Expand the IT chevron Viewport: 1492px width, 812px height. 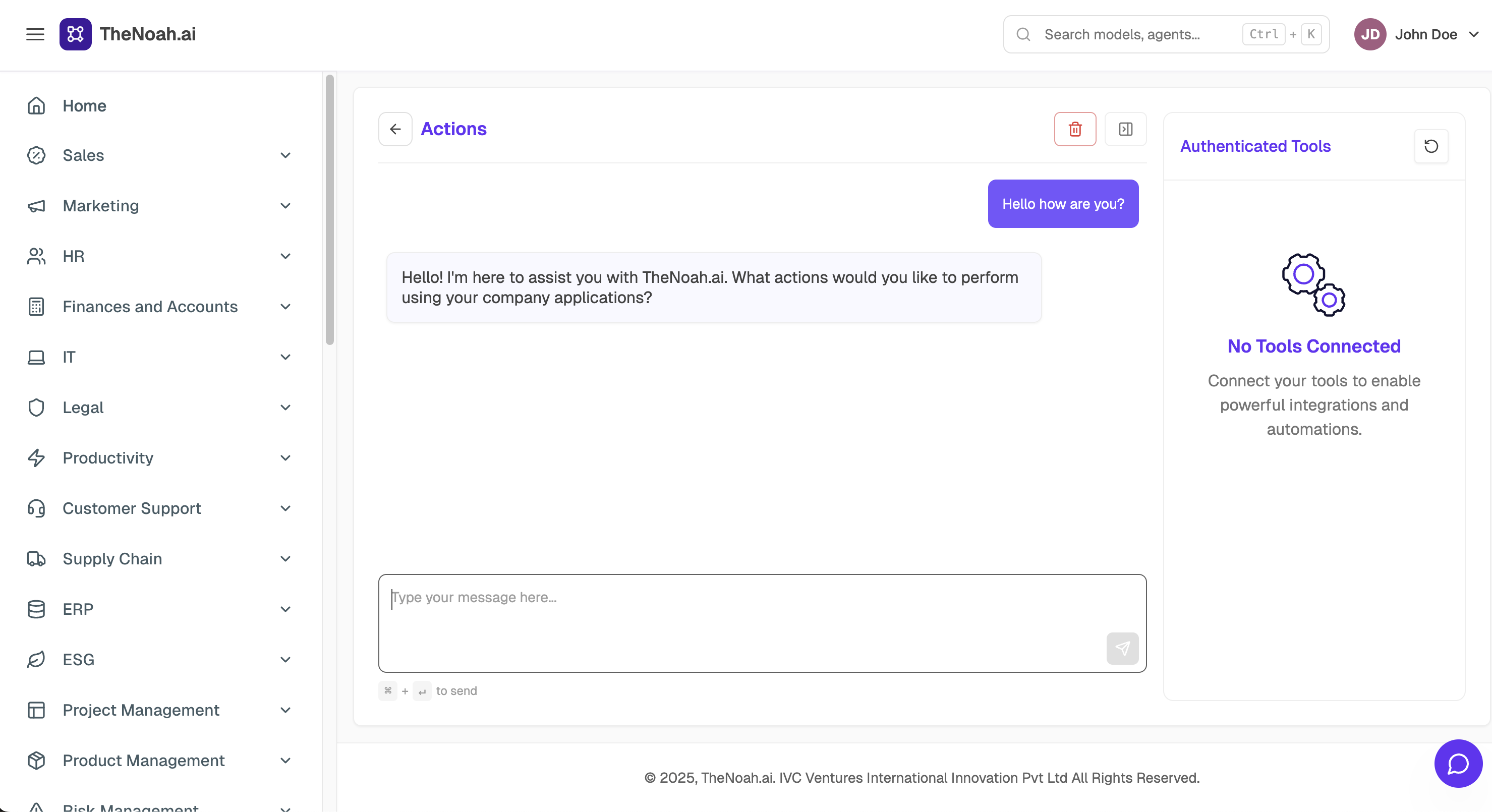point(285,357)
